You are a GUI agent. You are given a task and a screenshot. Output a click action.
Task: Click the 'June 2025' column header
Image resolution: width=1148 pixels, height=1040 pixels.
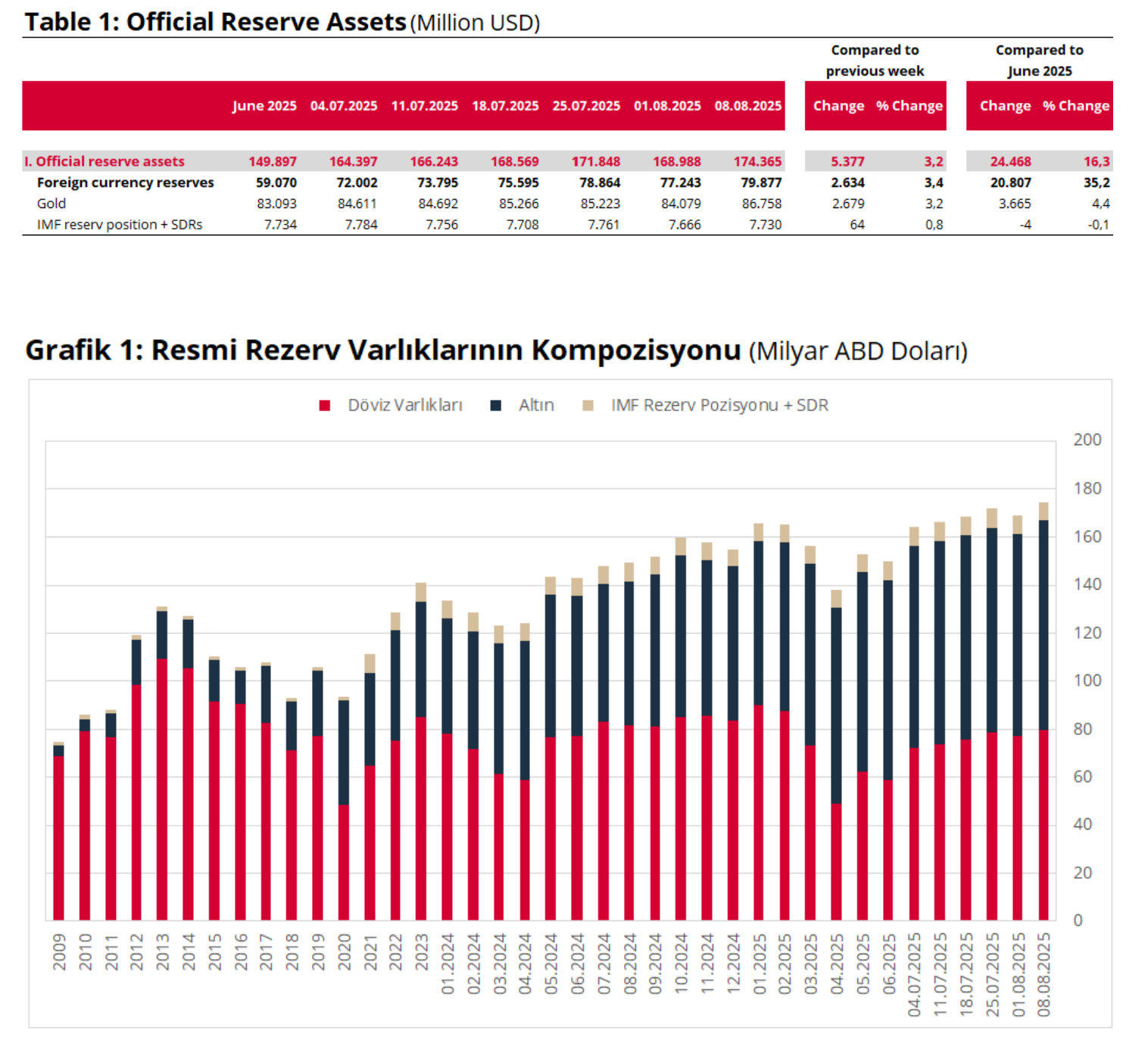point(264,106)
